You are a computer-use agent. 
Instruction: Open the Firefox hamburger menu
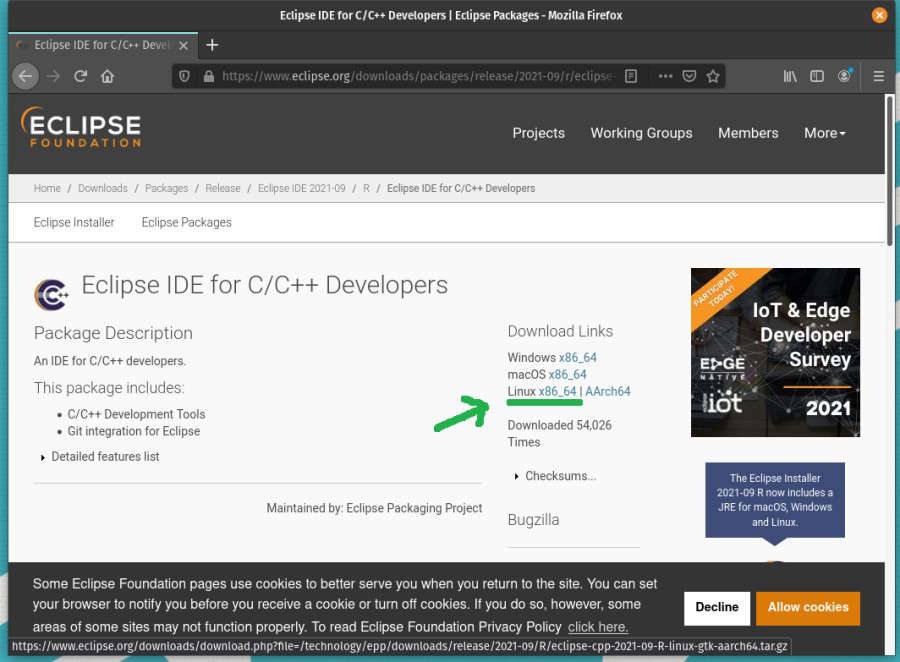point(878,76)
